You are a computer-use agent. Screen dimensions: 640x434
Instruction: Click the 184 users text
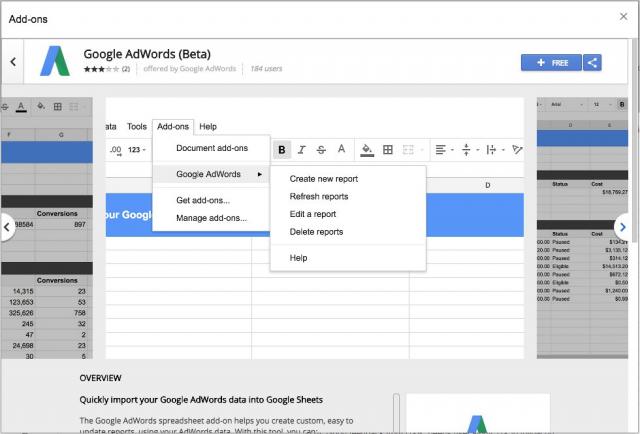point(266,69)
